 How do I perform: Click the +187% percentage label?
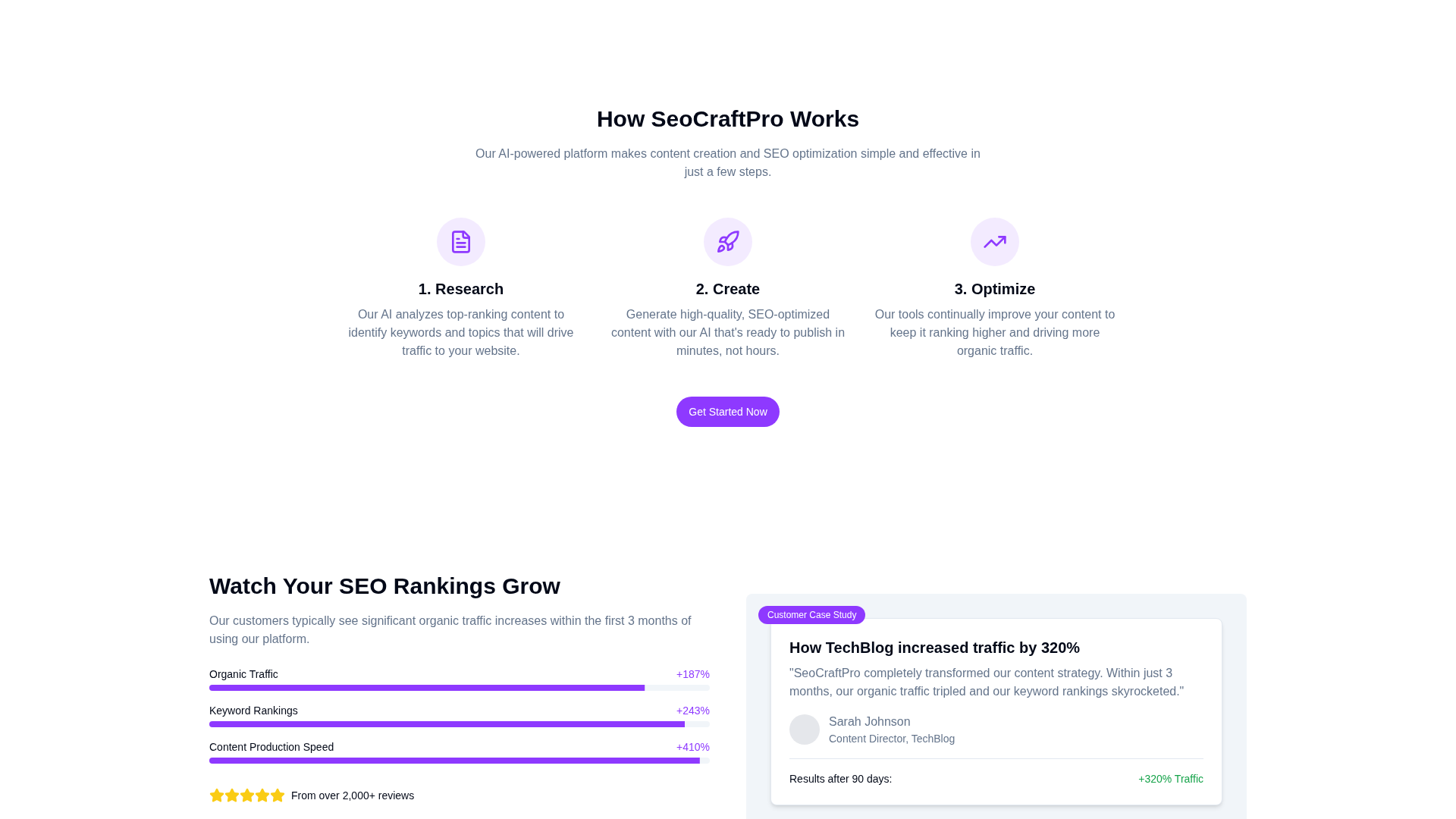coord(692,673)
